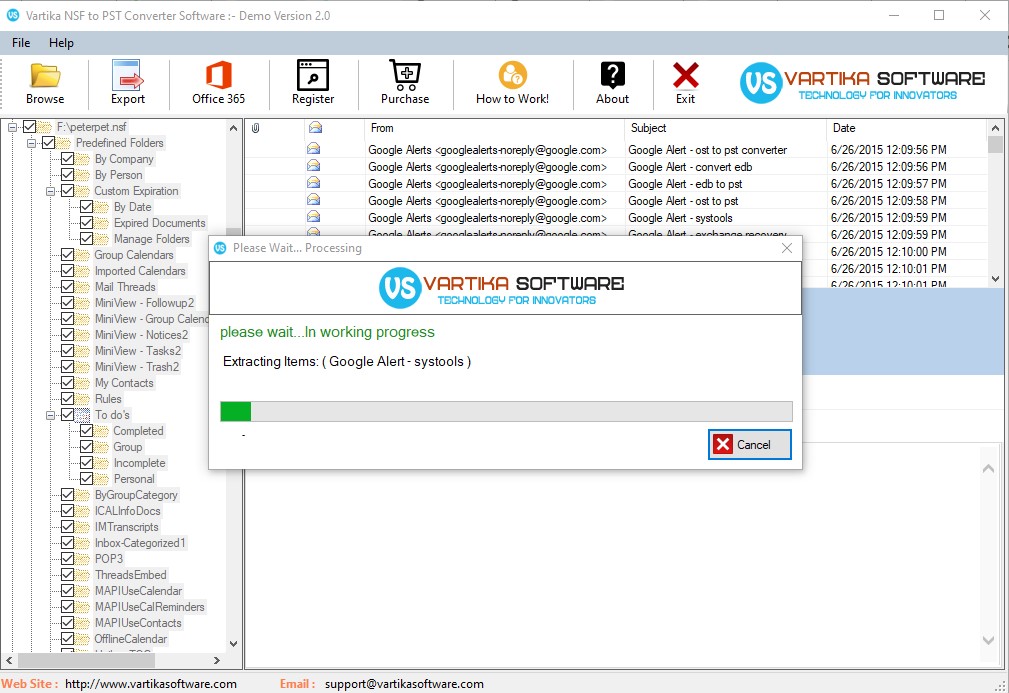Screen dimensions: 1009x693
Task: Open the Help menu
Action: (x=61, y=42)
